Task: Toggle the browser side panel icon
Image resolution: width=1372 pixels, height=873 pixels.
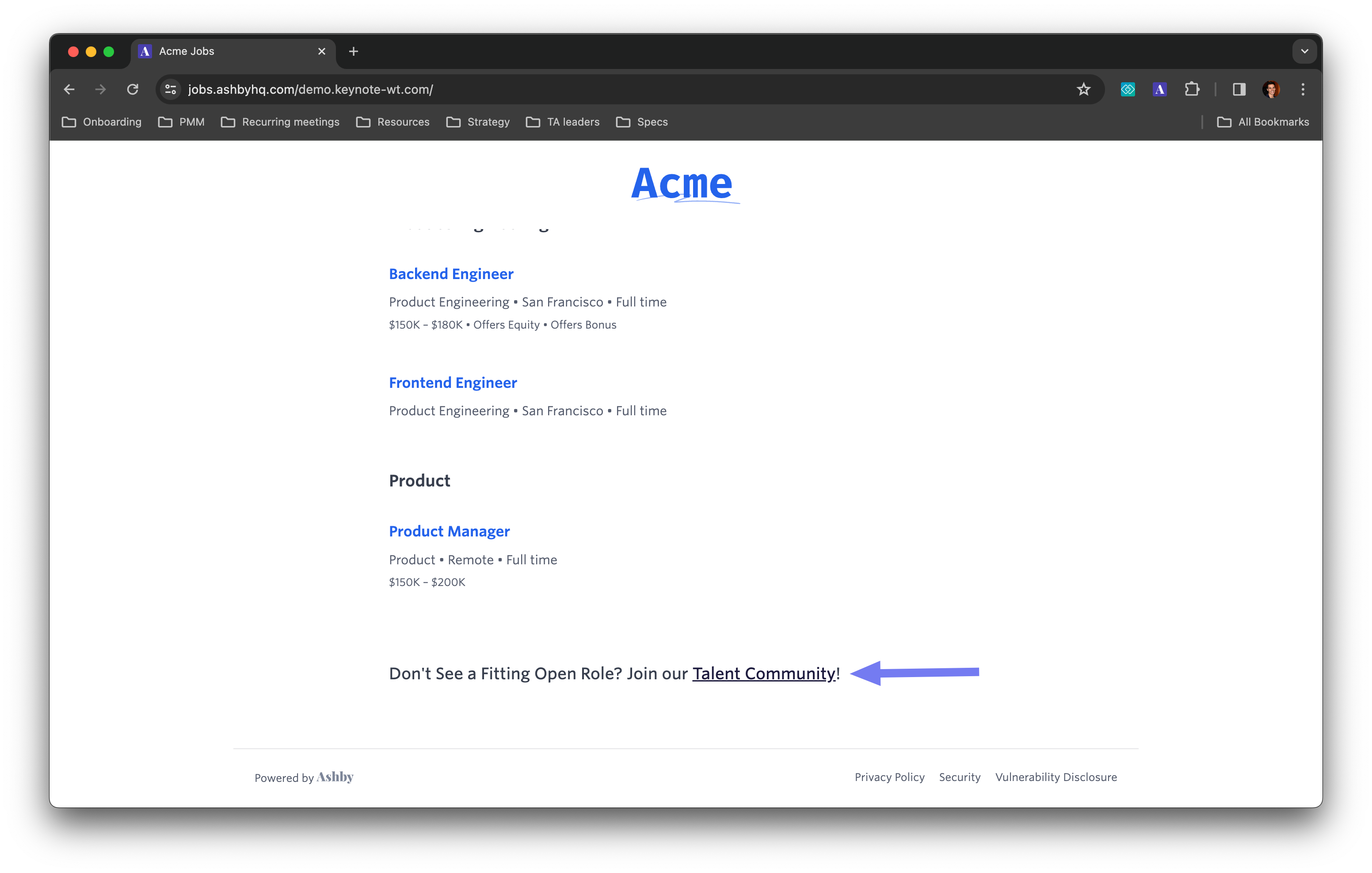Action: (x=1239, y=89)
